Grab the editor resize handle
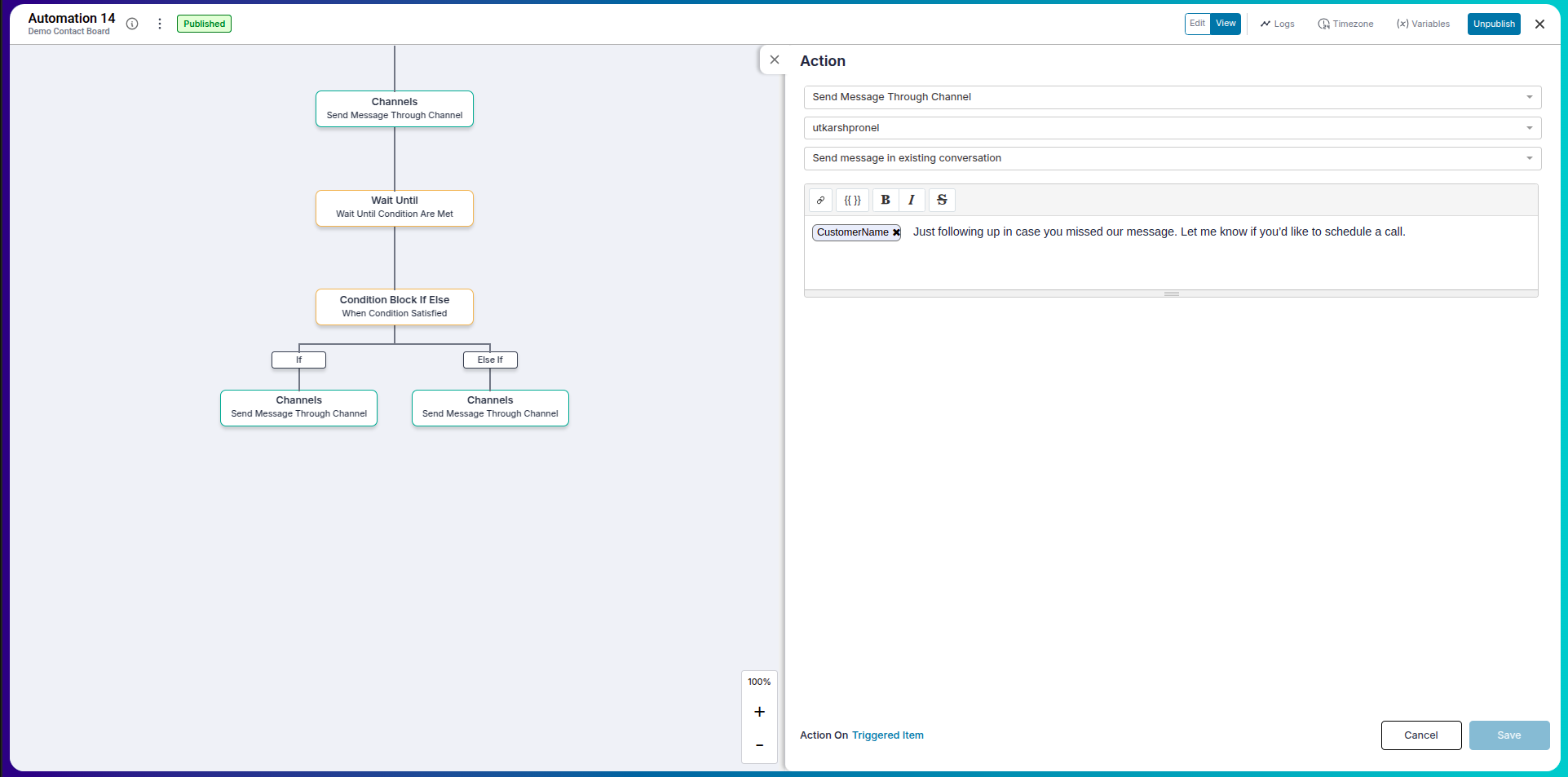1568x777 pixels. coord(1171,294)
